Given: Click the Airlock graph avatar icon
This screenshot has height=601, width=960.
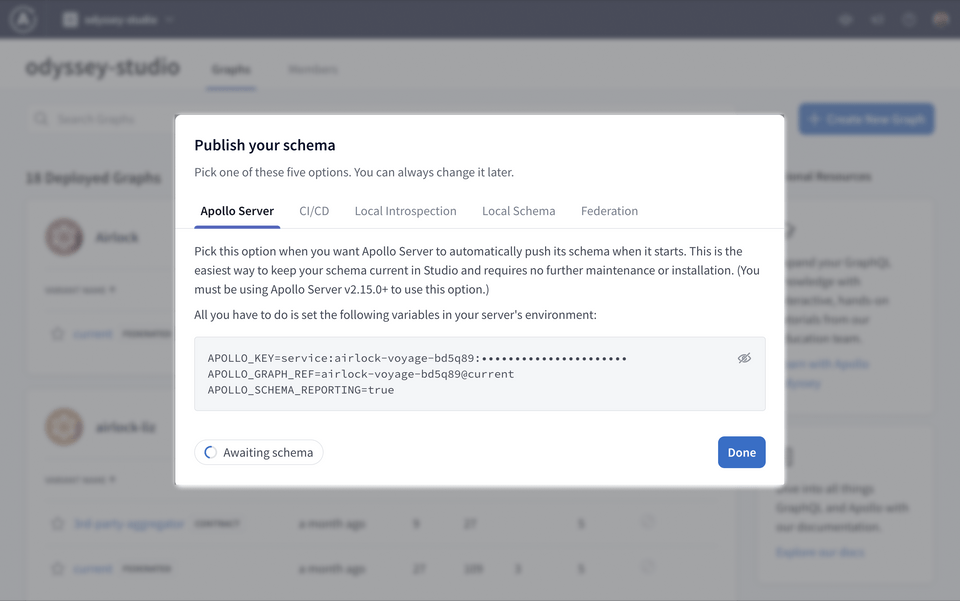Looking at the screenshot, I should tap(64, 237).
